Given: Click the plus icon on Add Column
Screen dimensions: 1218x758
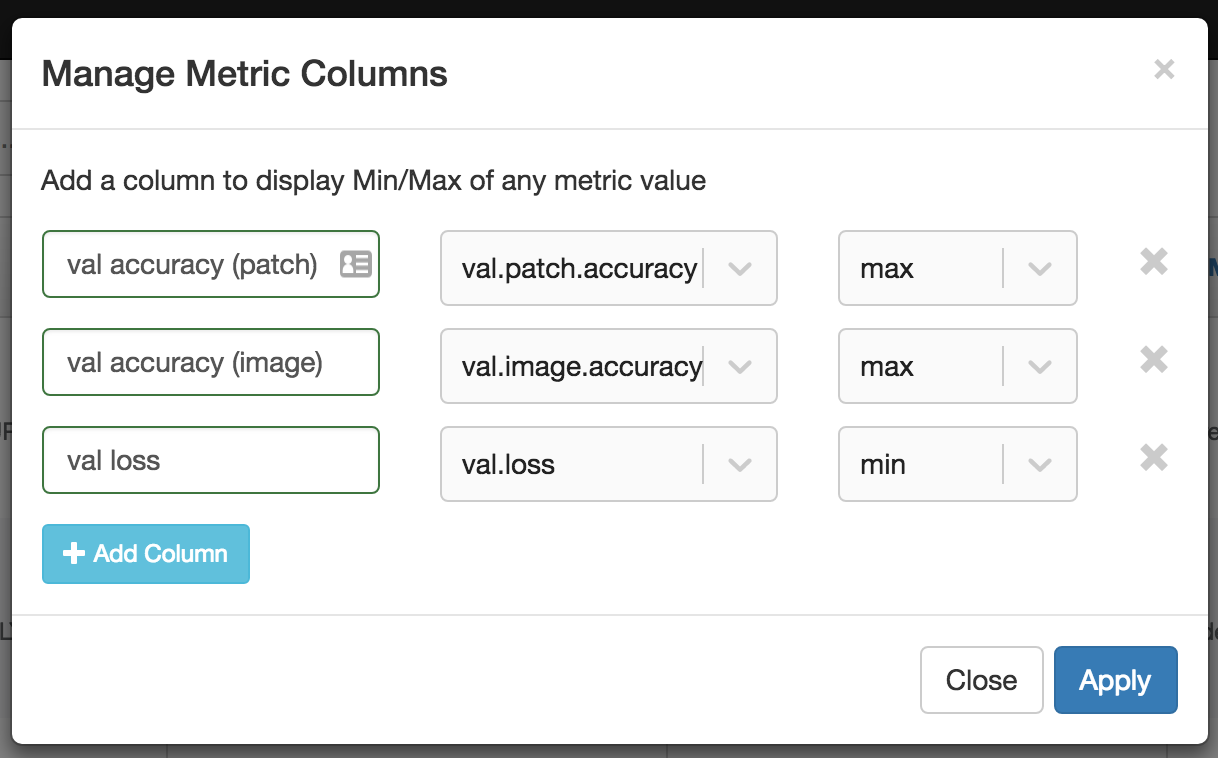Looking at the screenshot, I should [x=73, y=554].
